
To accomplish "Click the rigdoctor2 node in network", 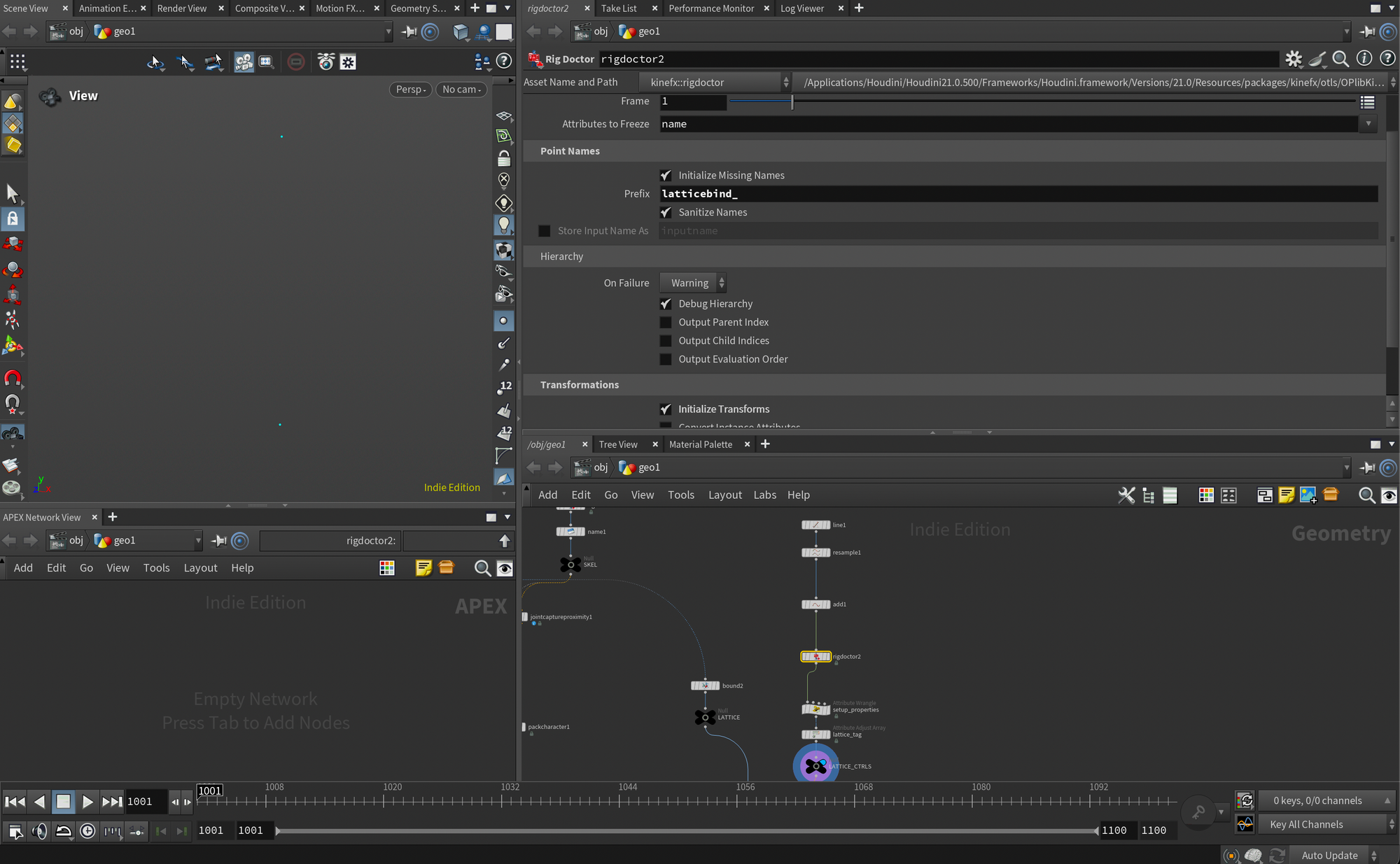I will [815, 656].
